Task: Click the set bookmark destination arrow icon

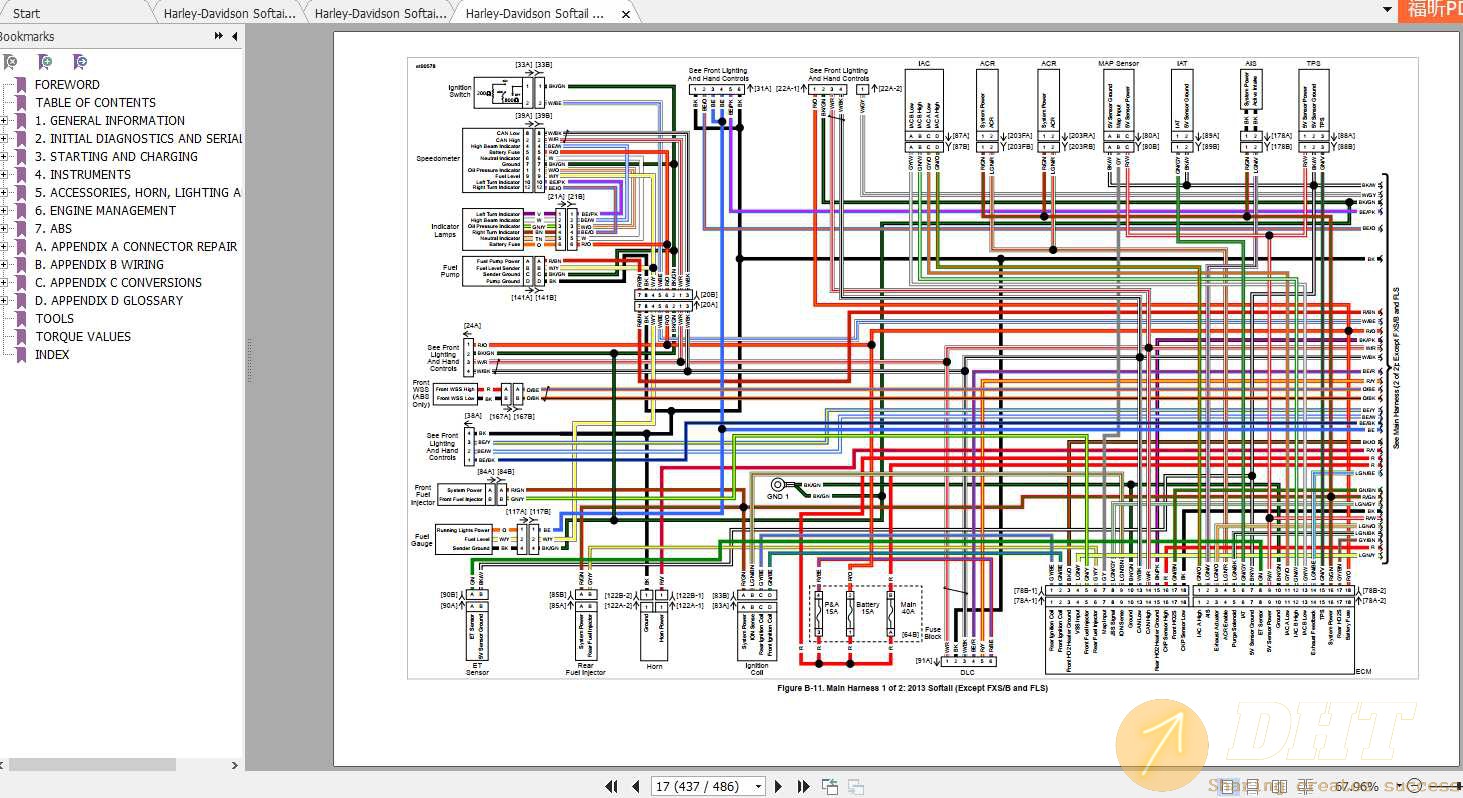Action: 80,62
